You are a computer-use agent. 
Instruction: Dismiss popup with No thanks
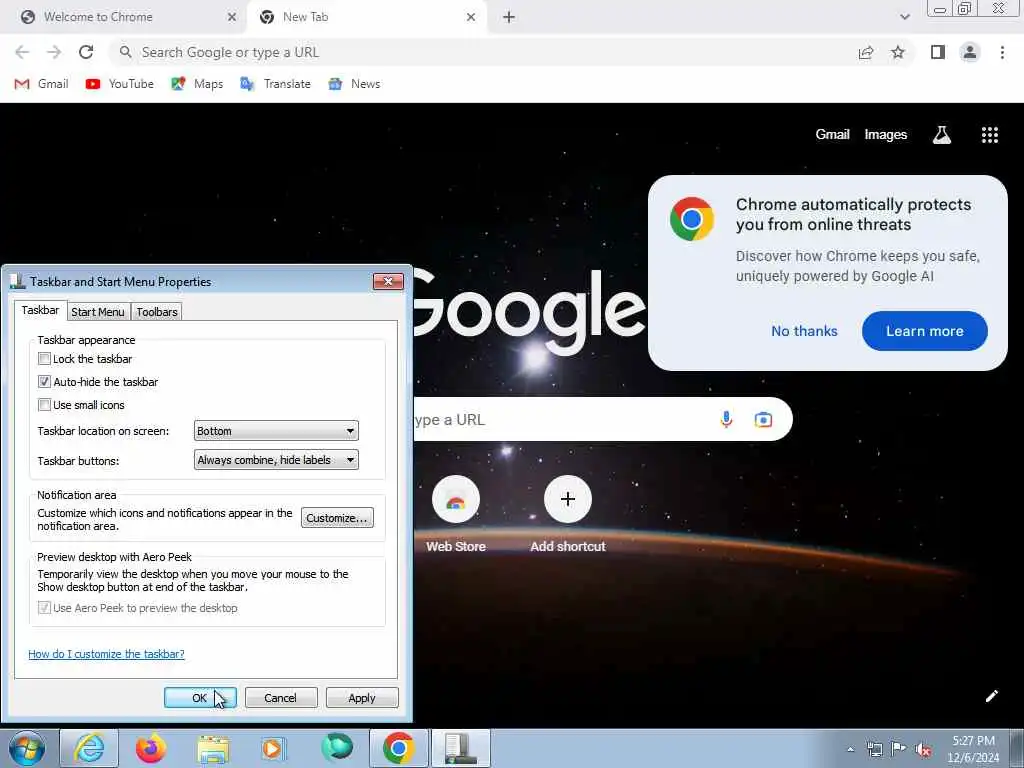tap(804, 331)
